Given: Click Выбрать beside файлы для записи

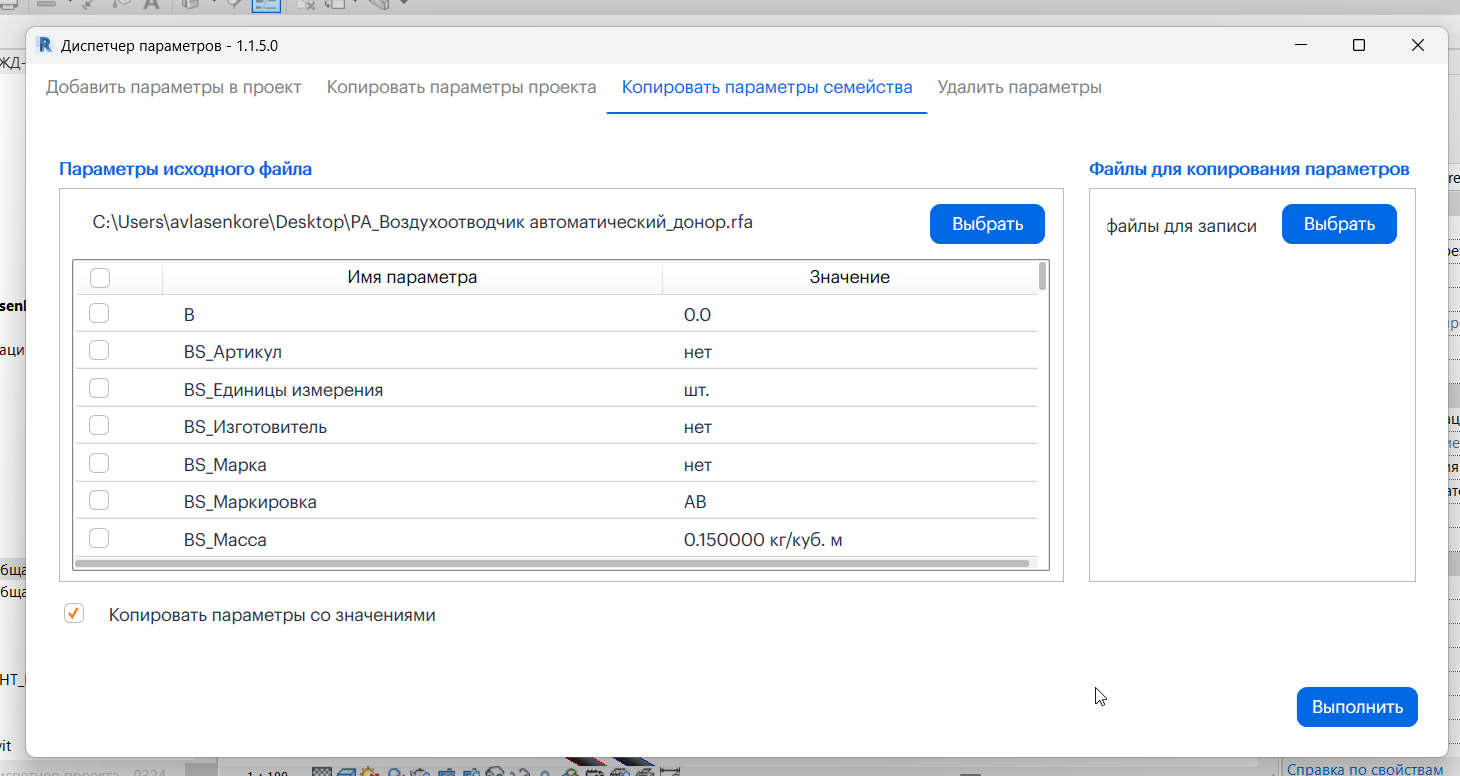Looking at the screenshot, I should (x=1339, y=224).
